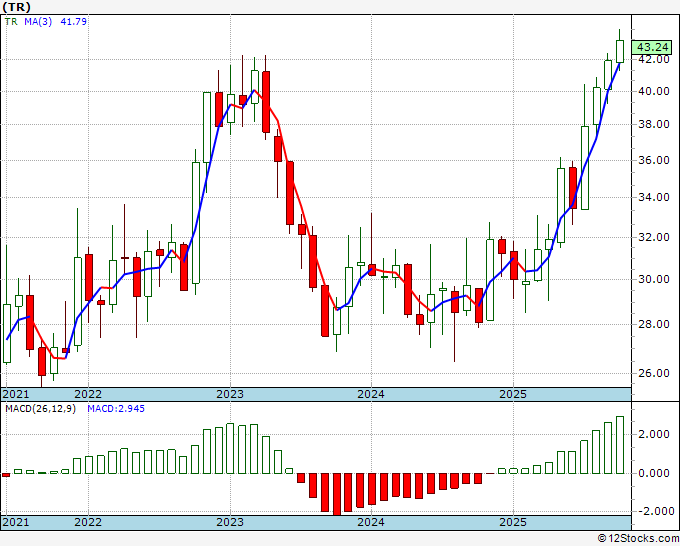Click the (TR) ticker title

click(x=16, y=7)
